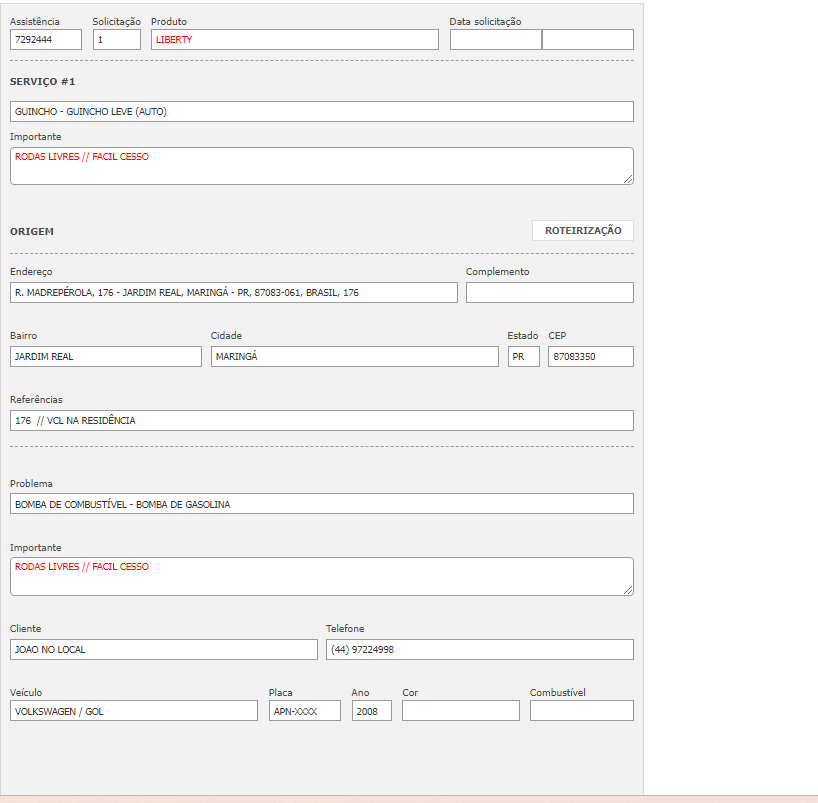Select the Solicitação number field
This screenshot has width=818, height=803.
117,40
